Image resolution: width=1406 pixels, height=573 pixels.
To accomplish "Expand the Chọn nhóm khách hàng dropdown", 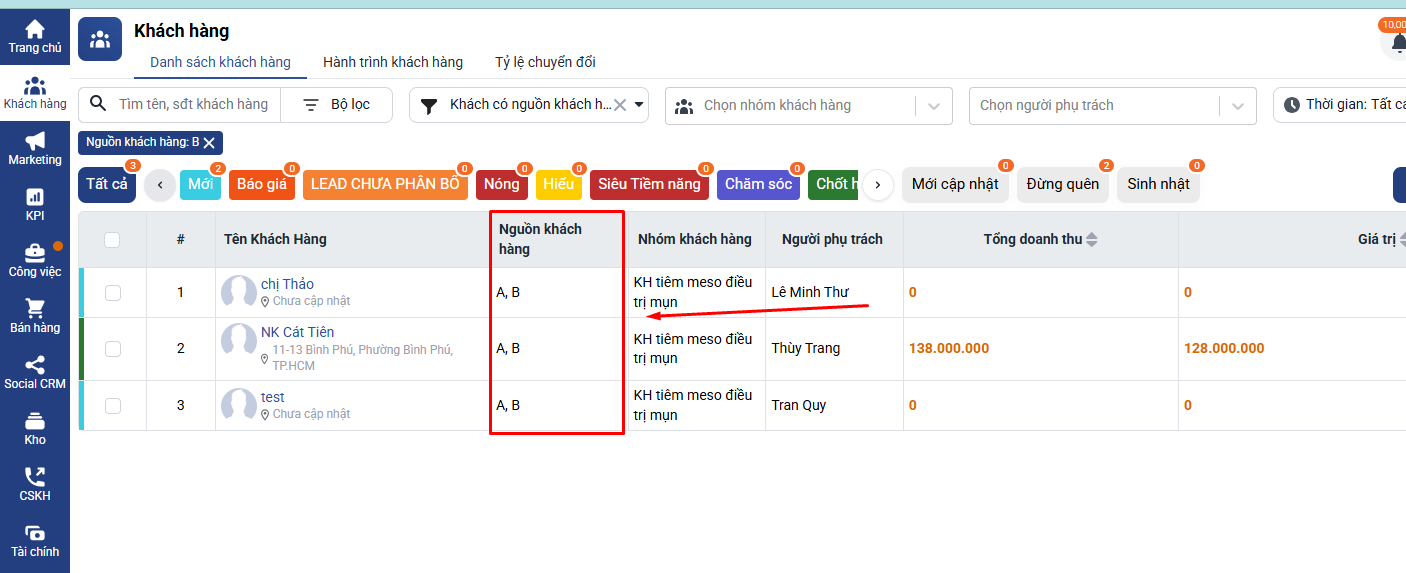I will 934,106.
